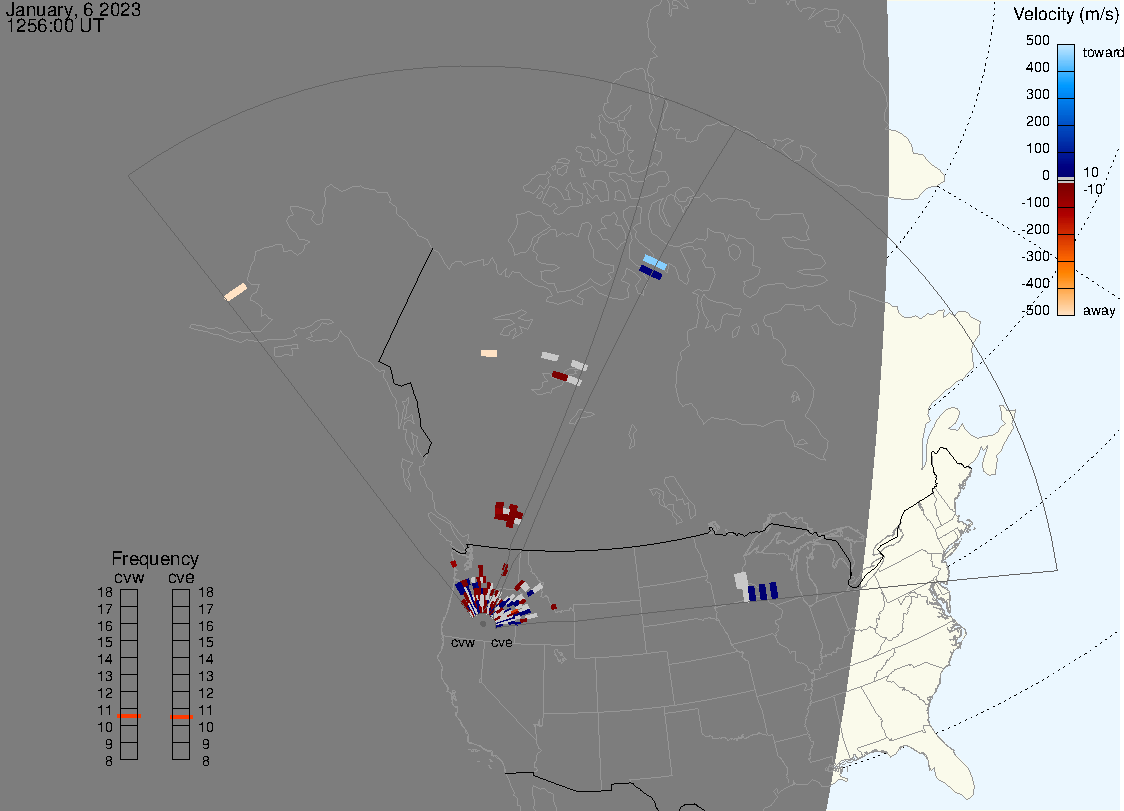This screenshot has height=811, width=1124.
Task: Pick the dark red 0 to -100 velocity swatch
Action: [x=1066, y=195]
